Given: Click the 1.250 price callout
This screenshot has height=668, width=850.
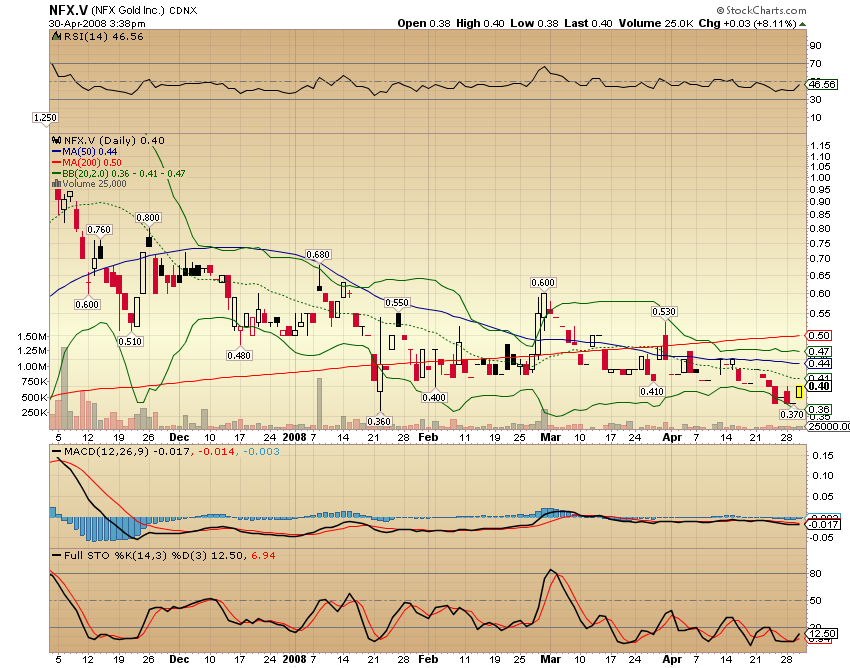Looking at the screenshot, I should [45, 118].
